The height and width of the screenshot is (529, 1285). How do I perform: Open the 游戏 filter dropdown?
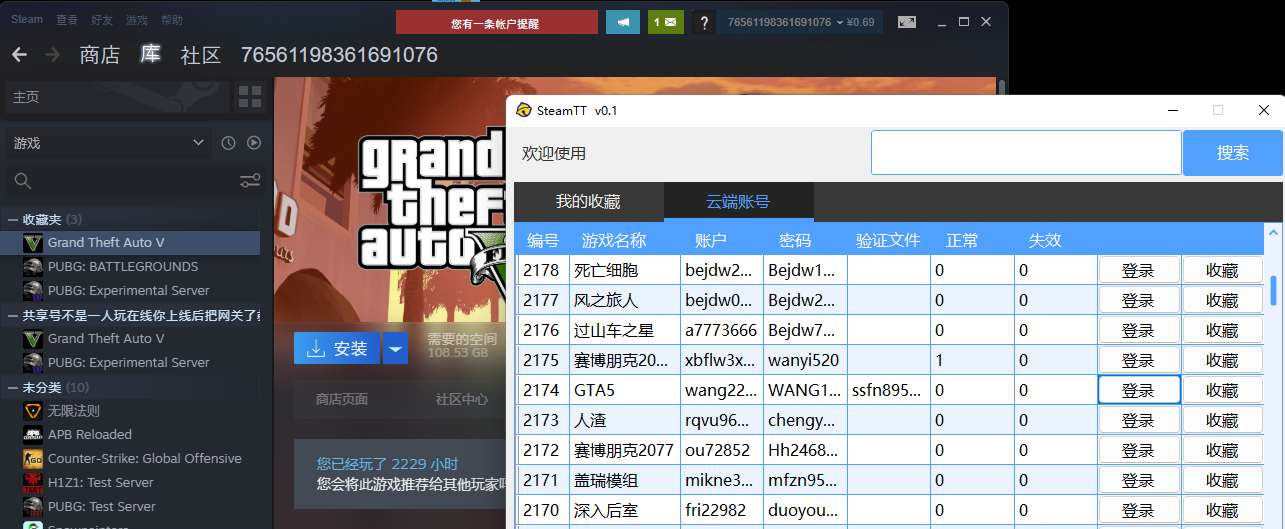(107, 143)
